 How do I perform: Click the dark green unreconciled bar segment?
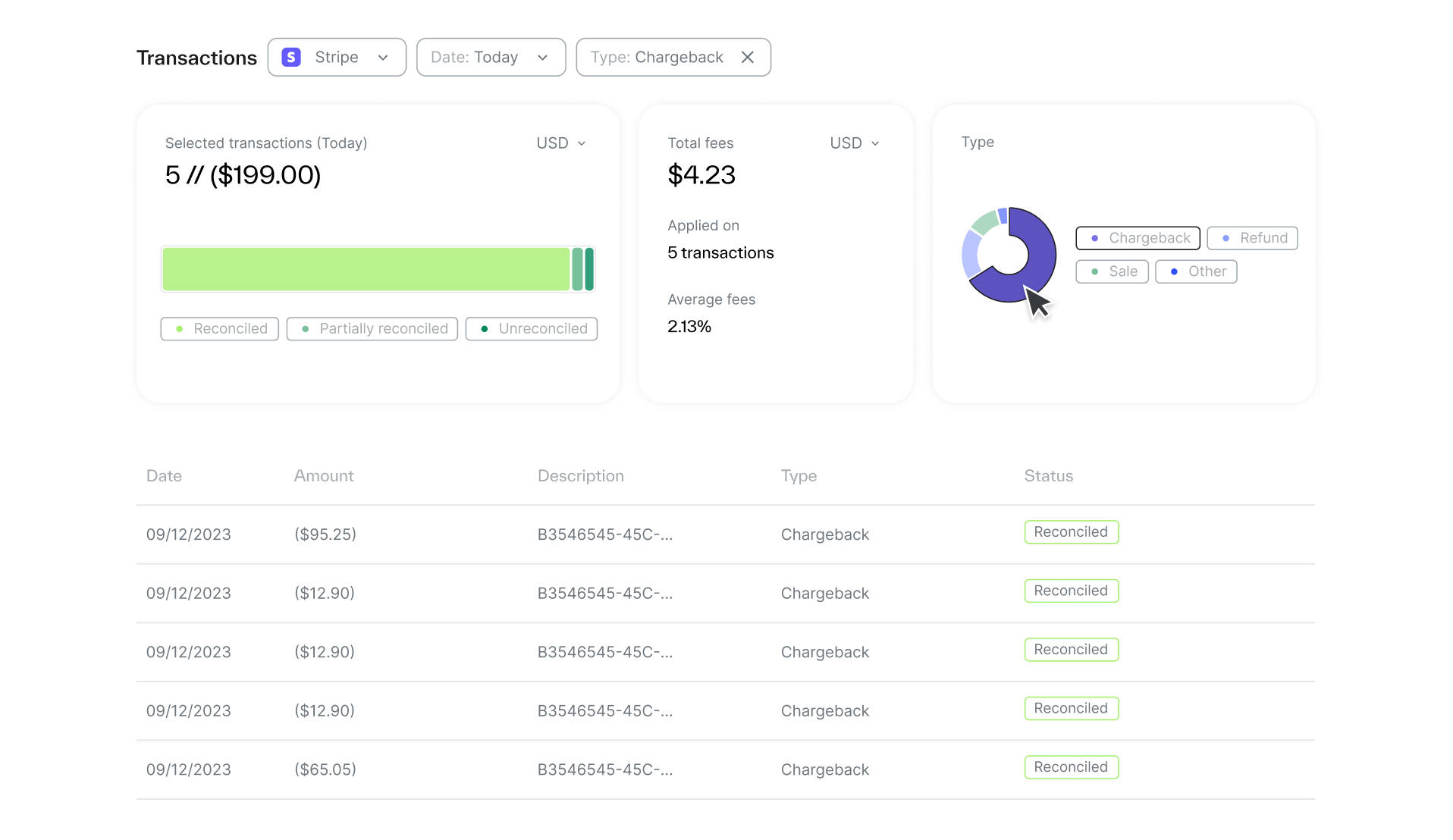click(589, 269)
